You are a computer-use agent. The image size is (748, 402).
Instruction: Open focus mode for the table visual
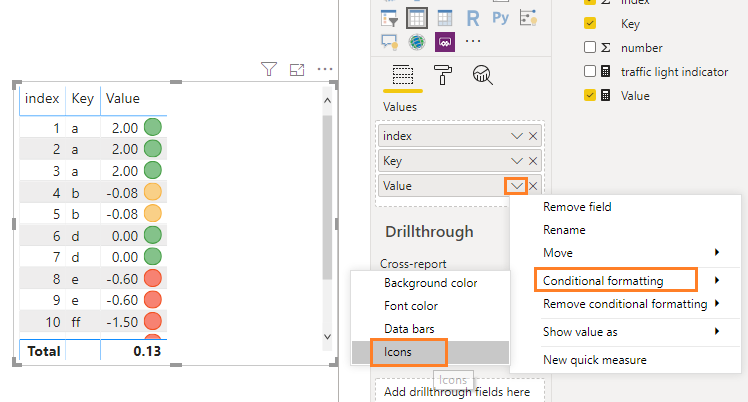297,70
